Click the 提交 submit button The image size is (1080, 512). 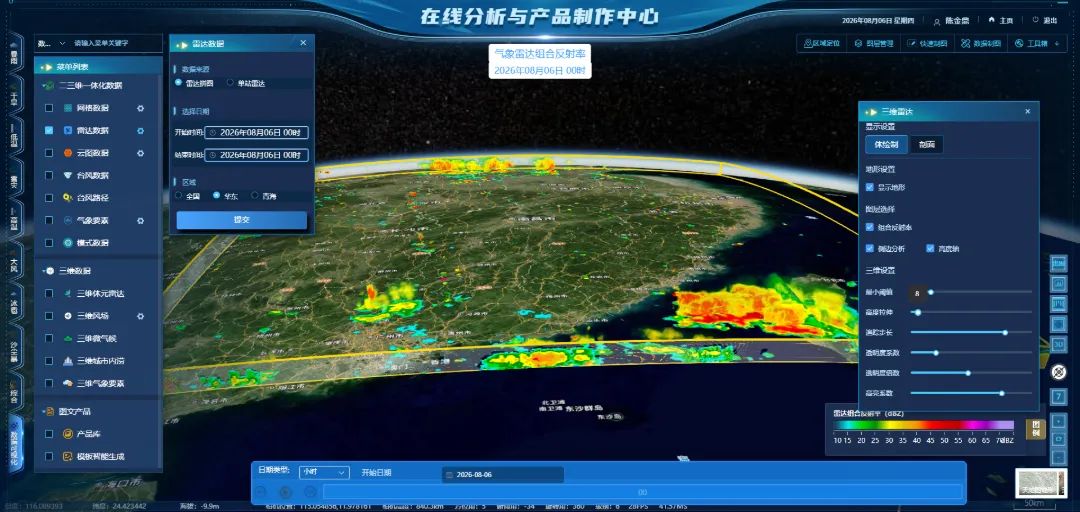[x=242, y=220]
